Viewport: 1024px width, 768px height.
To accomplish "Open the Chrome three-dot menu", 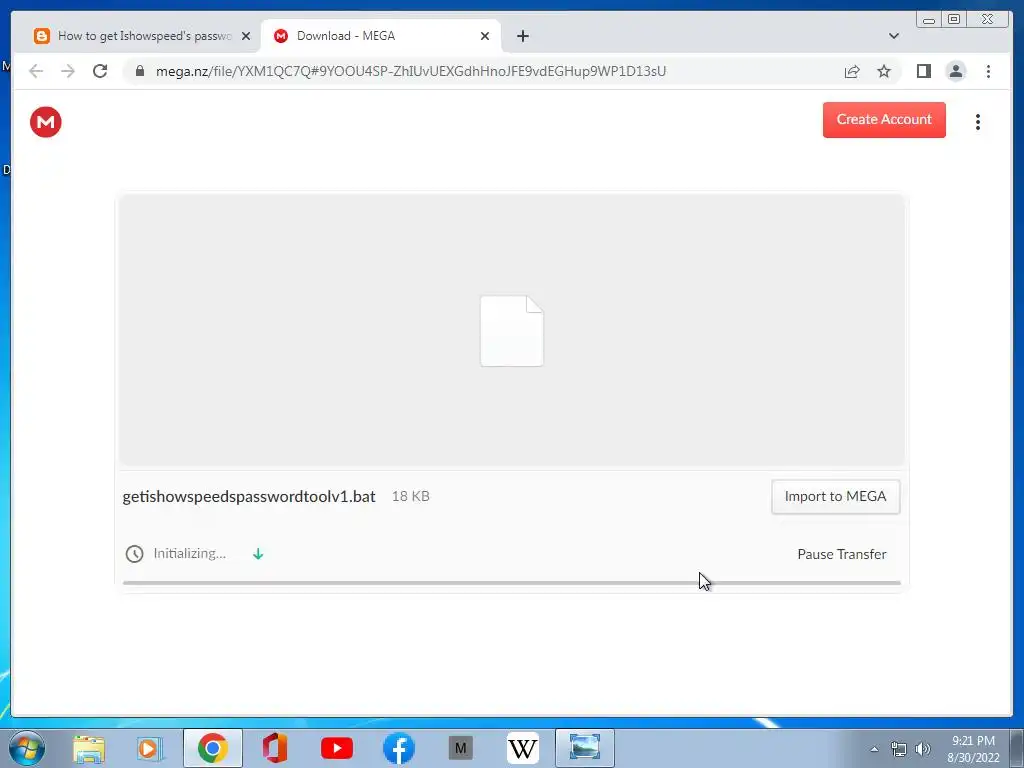I will point(988,71).
